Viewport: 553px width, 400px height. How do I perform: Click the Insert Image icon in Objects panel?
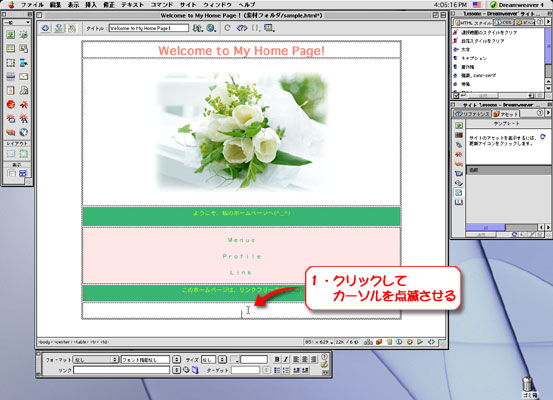(x=11, y=34)
